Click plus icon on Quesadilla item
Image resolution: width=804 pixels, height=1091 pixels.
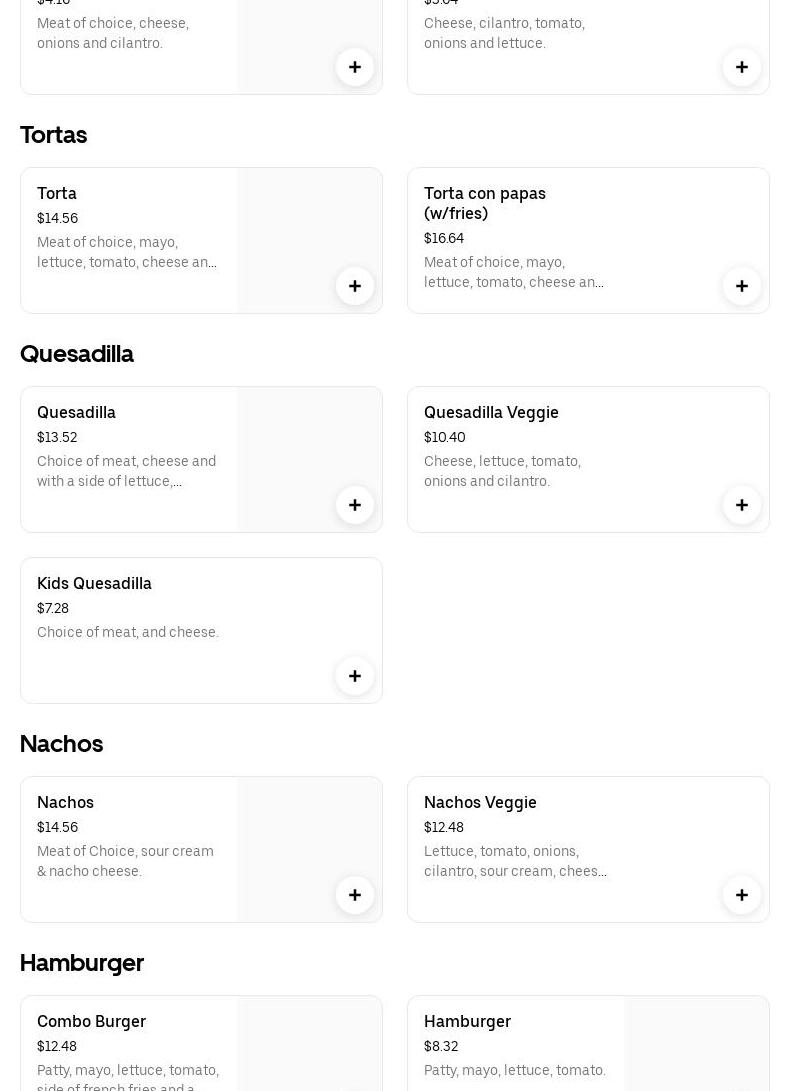point(355,505)
